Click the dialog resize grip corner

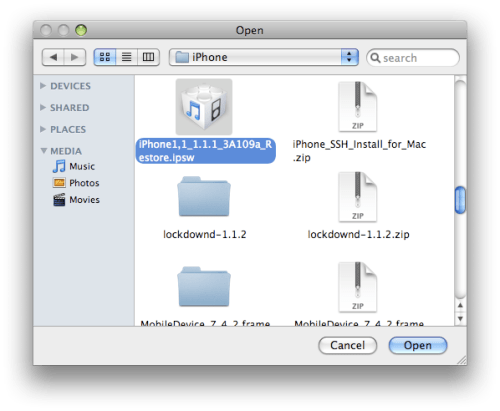coord(462,360)
